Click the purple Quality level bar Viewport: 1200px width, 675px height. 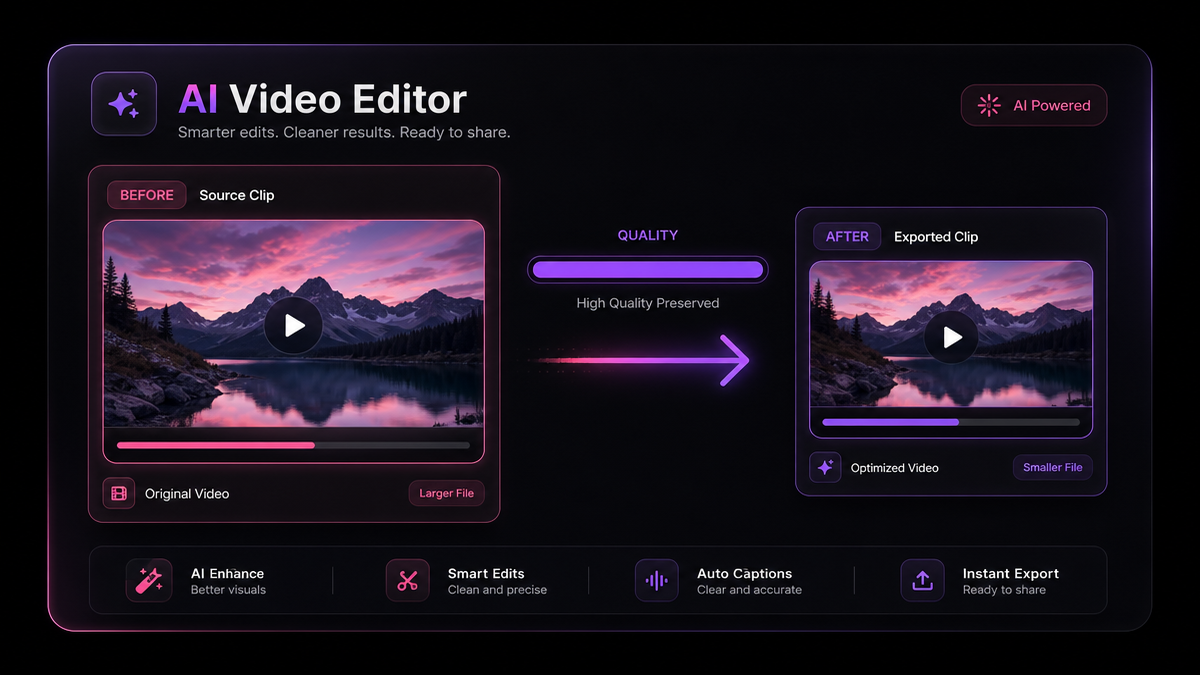648,269
